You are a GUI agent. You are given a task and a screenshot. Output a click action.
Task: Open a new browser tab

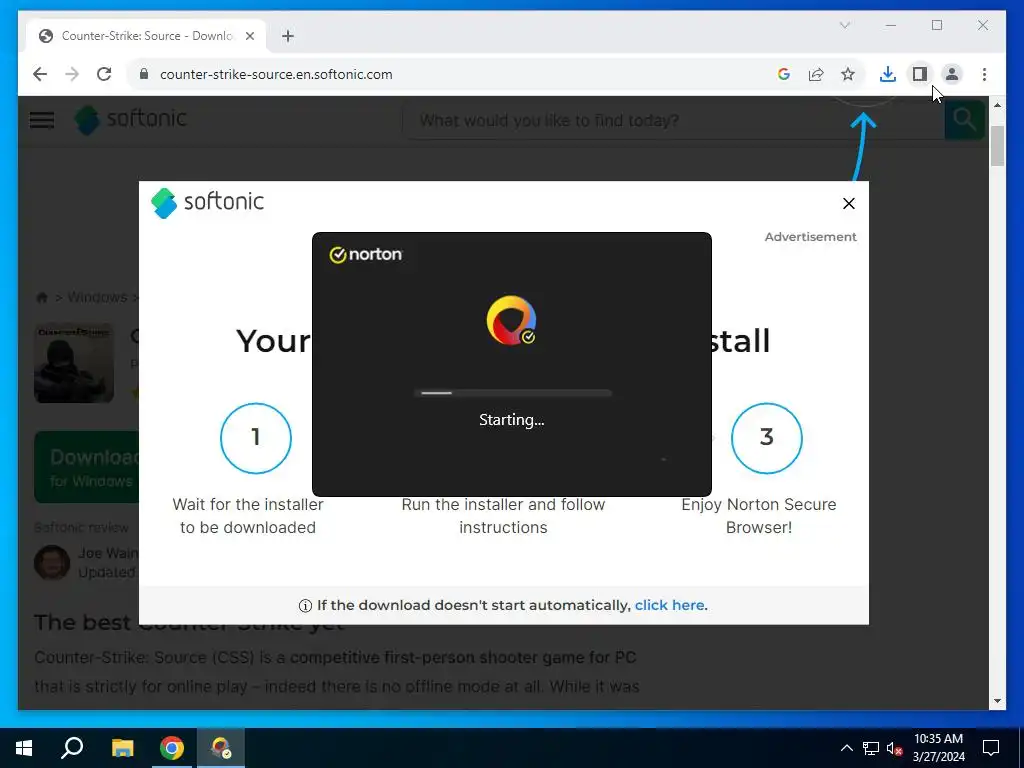pos(288,36)
